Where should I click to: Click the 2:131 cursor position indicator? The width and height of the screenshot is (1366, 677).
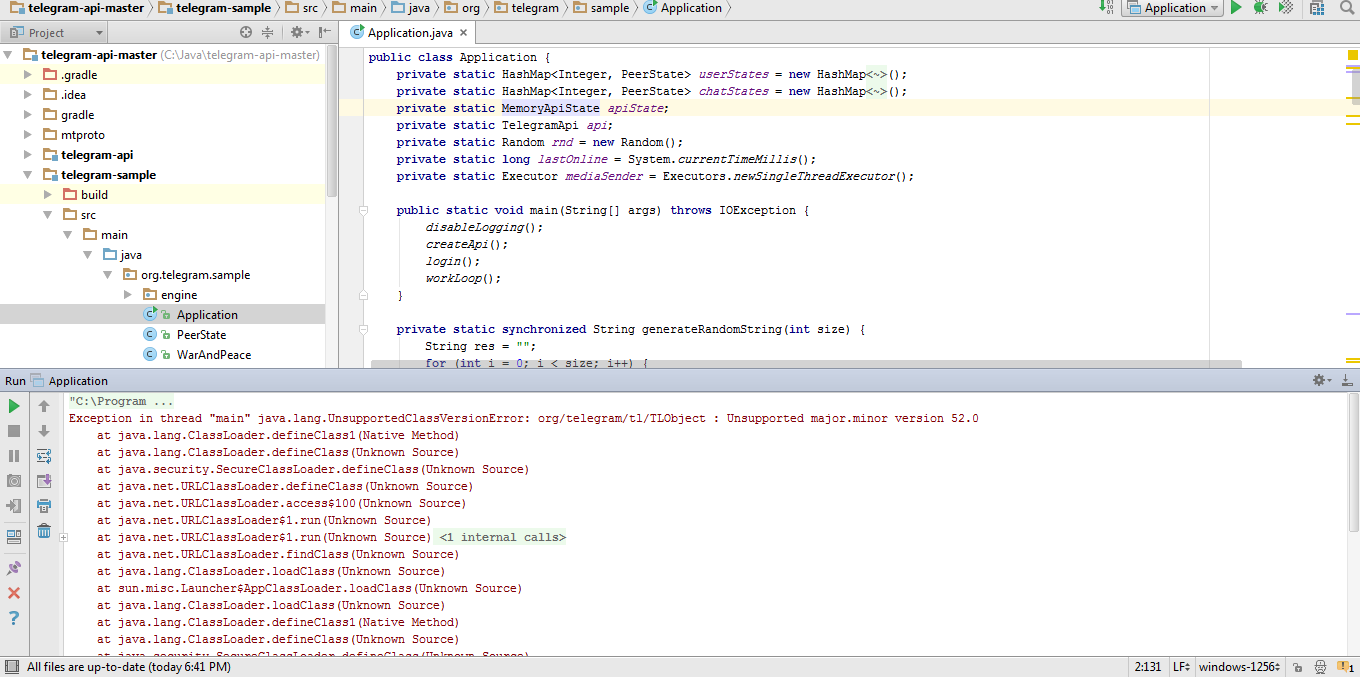pyautogui.click(x=1147, y=667)
